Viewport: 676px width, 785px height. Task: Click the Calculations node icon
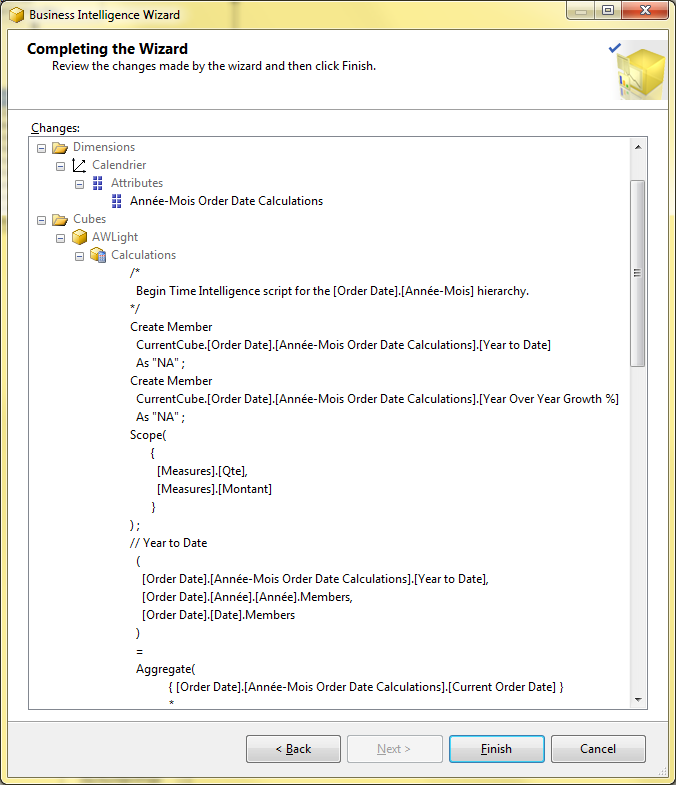pyautogui.click(x=98, y=255)
